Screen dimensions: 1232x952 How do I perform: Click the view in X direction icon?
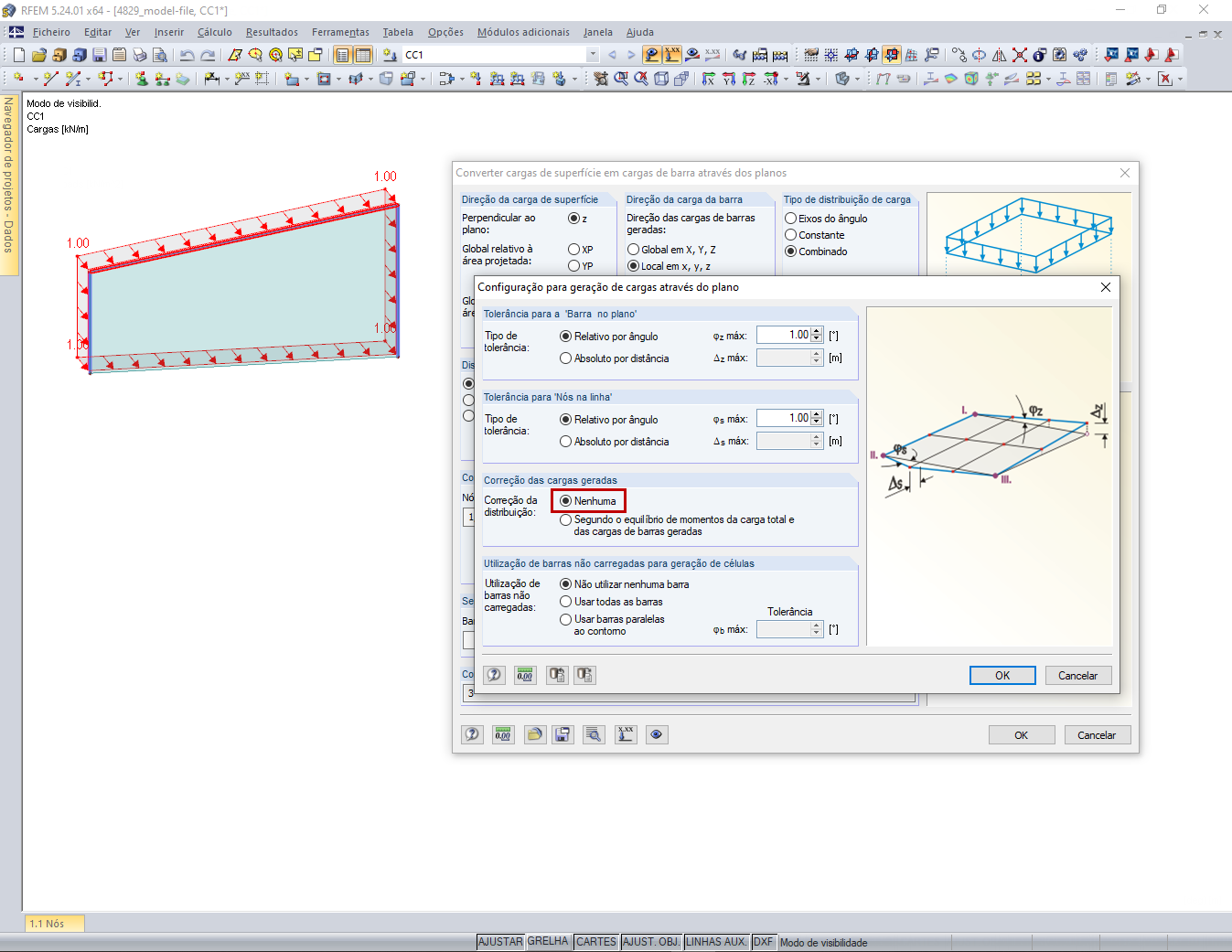709,80
